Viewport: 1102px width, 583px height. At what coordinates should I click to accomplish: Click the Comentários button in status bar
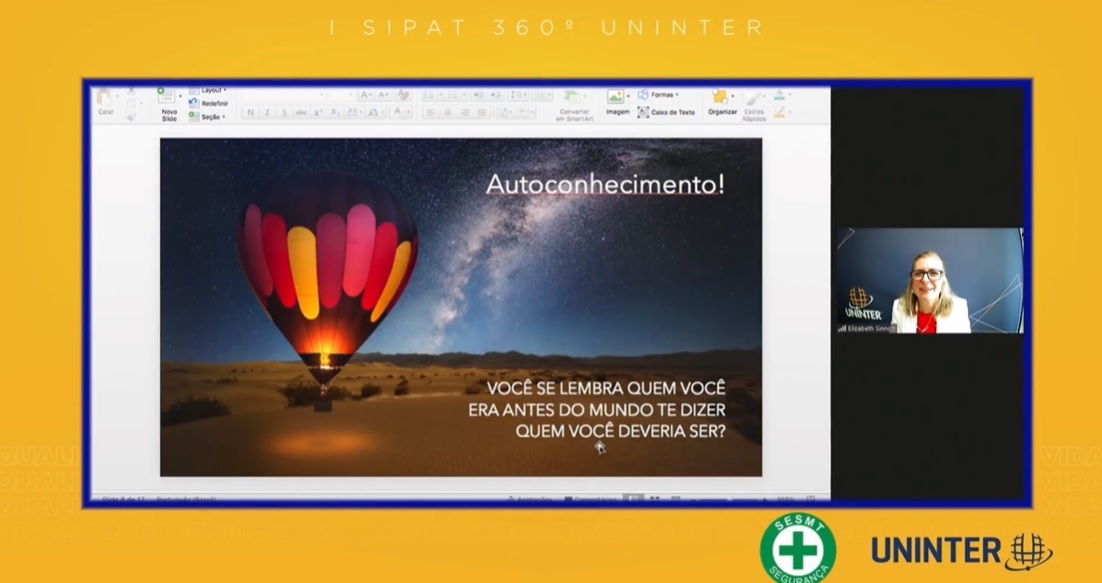pyautogui.click(x=590, y=498)
